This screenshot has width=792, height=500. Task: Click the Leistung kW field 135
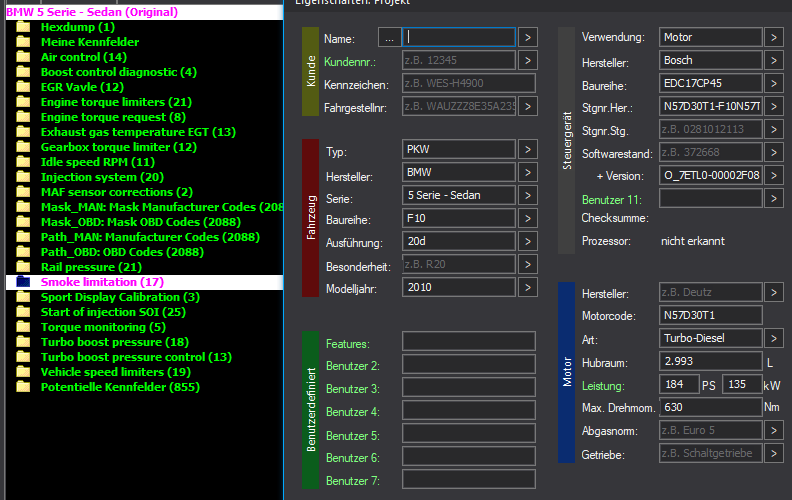(742, 384)
